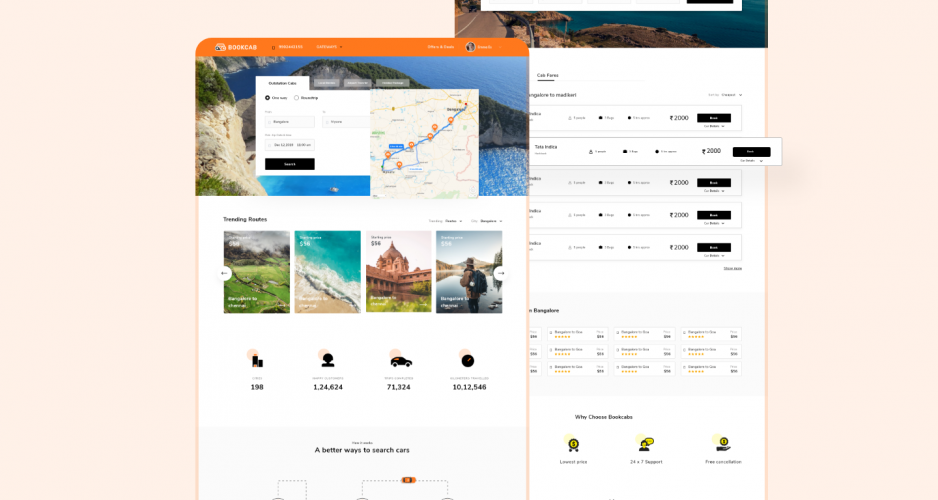Screen dimensions: 938x500
Task: Click the Free cancellation hand icon
Action: pyautogui.click(x=723, y=444)
